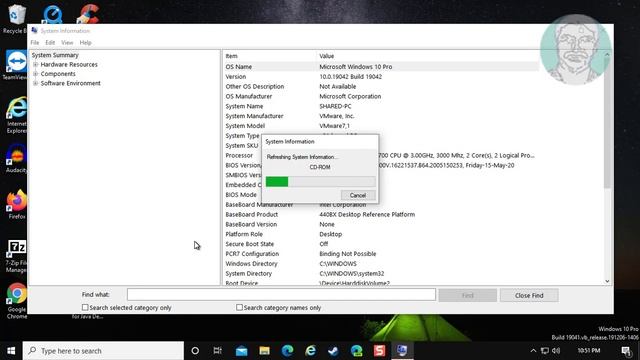Screen dimensions: 640x360
Task: Open the Internet Explorer desktop icon
Action: click(16, 115)
